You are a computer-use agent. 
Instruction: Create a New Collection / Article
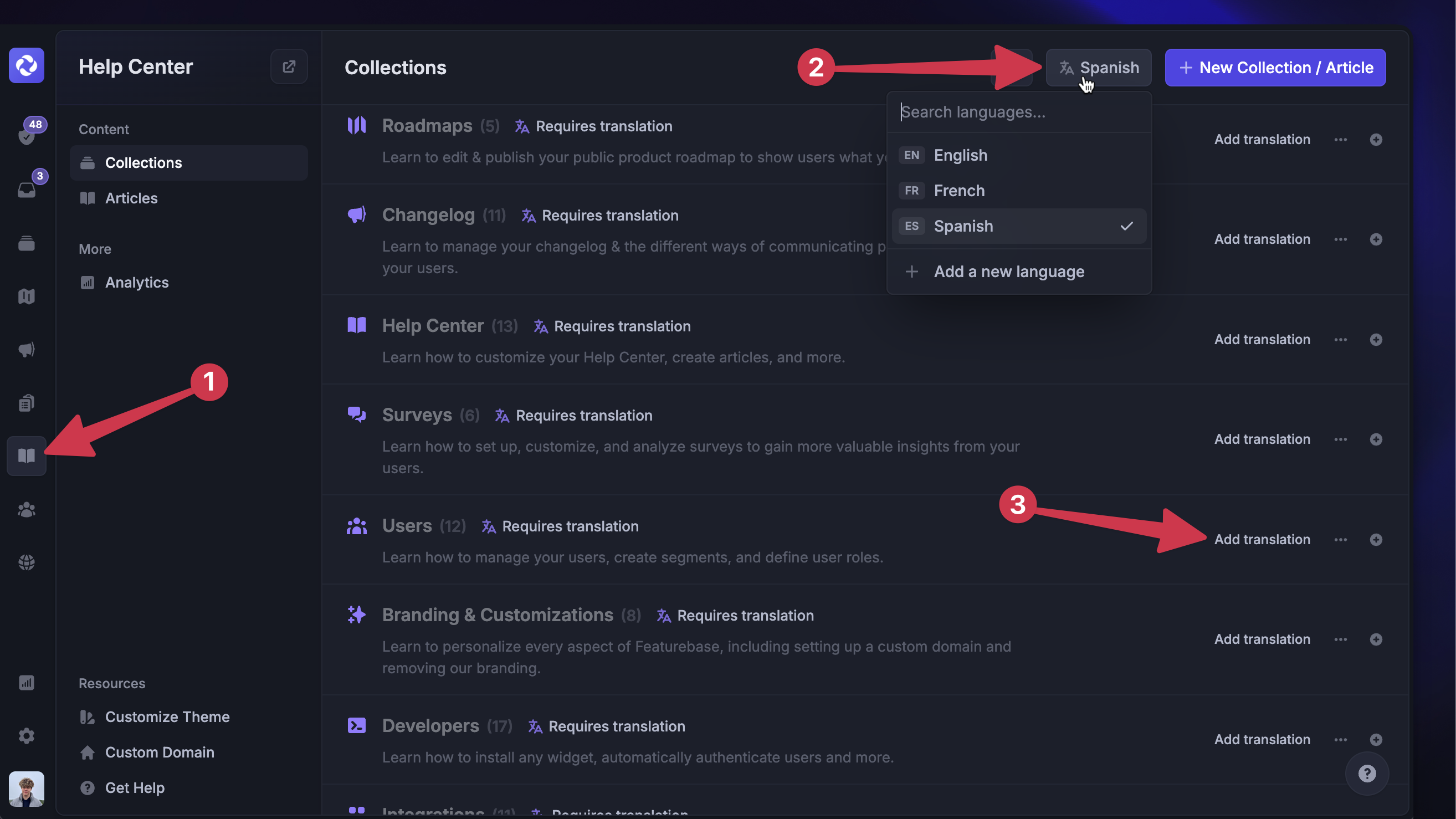point(1275,67)
